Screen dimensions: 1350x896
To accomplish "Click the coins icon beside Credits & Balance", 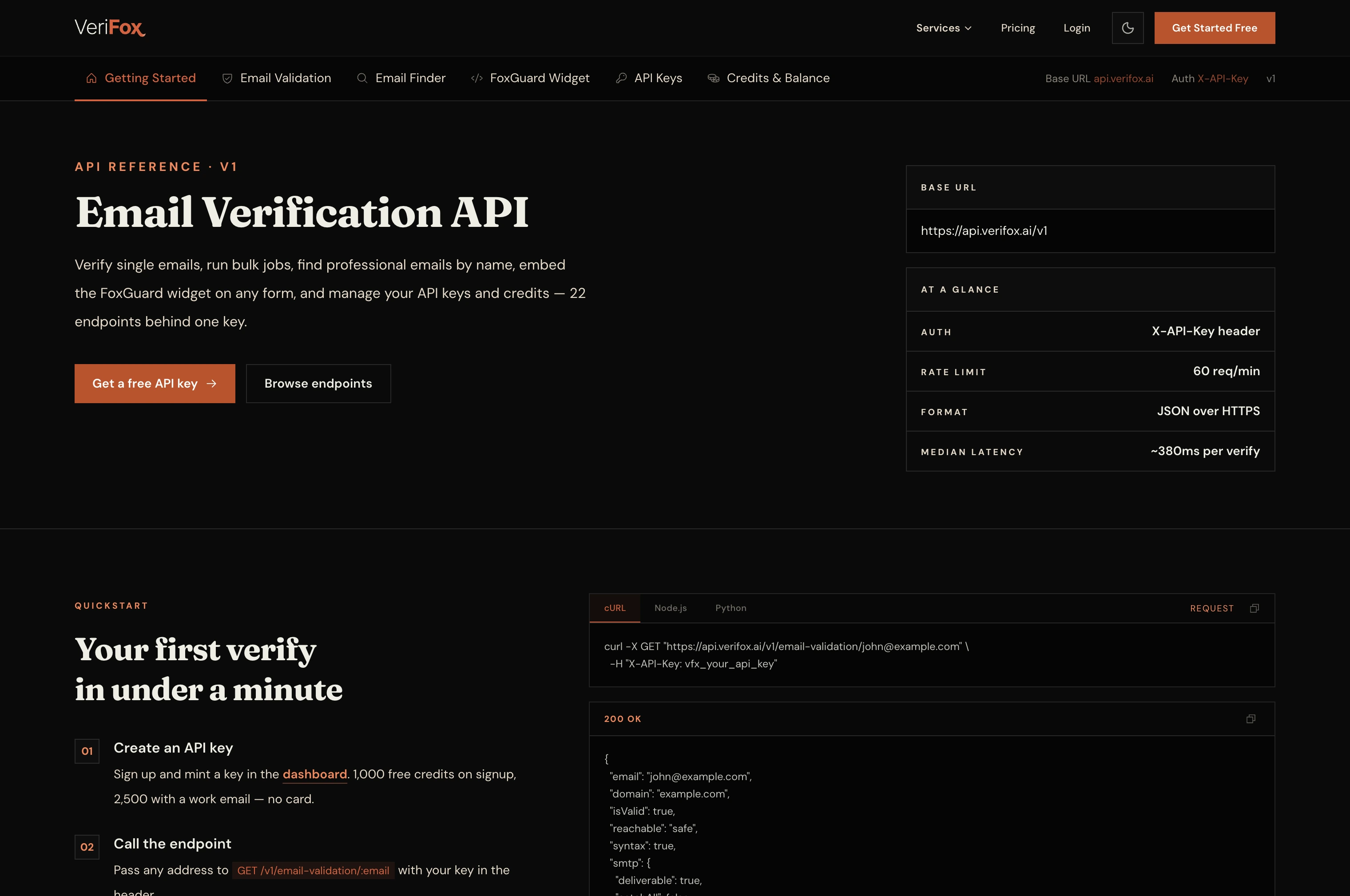I will (x=713, y=78).
